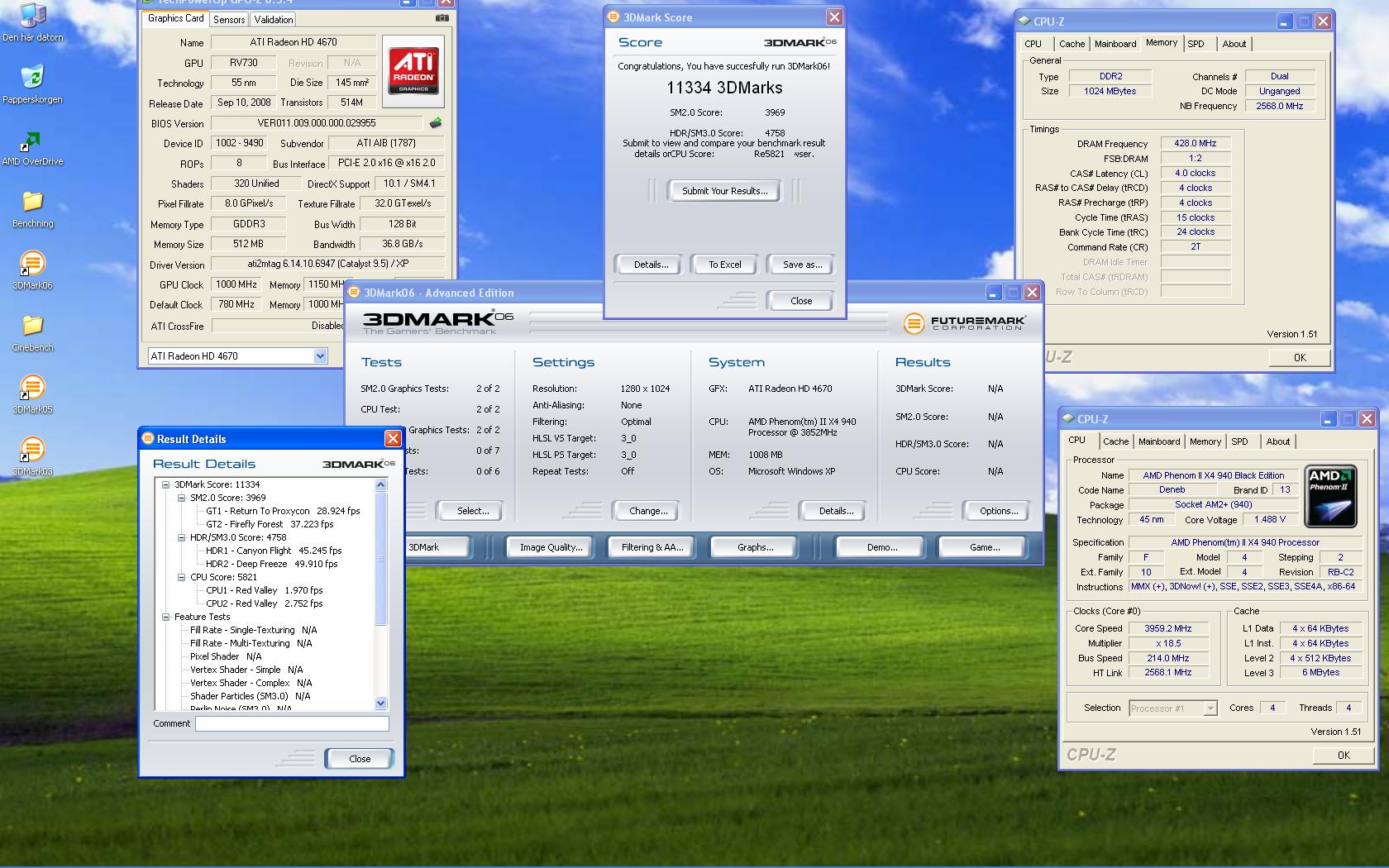Click the Demo... button in 3DMark06
1389x868 pixels.
pos(882,547)
